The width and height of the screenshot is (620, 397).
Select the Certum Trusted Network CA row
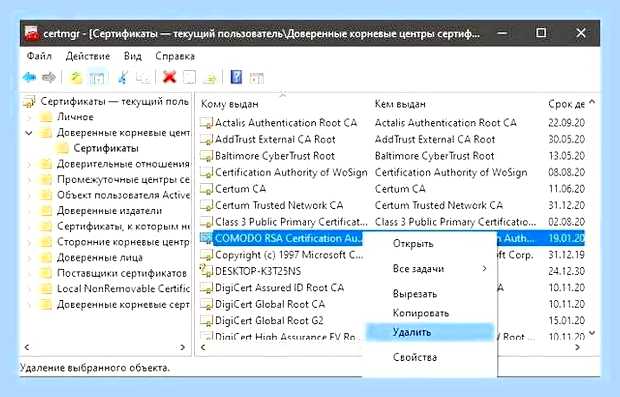[x=392, y=206]
